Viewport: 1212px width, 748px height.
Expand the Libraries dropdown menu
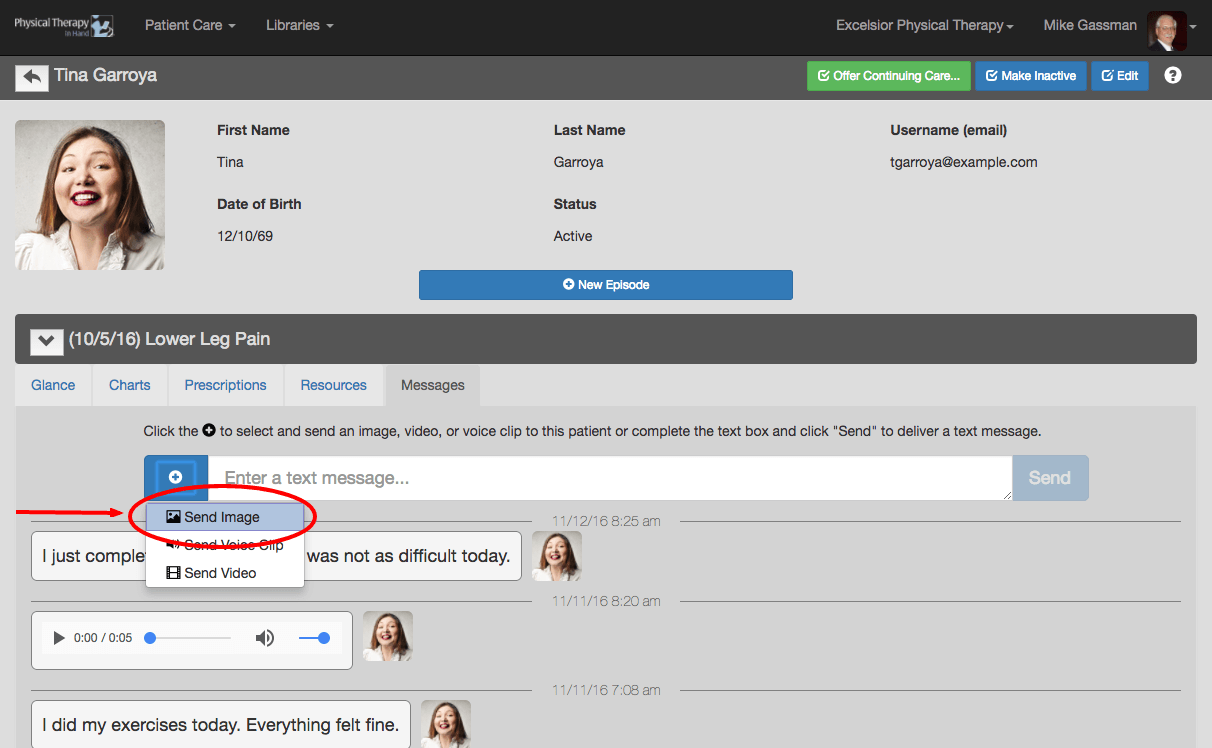(299, 25)
